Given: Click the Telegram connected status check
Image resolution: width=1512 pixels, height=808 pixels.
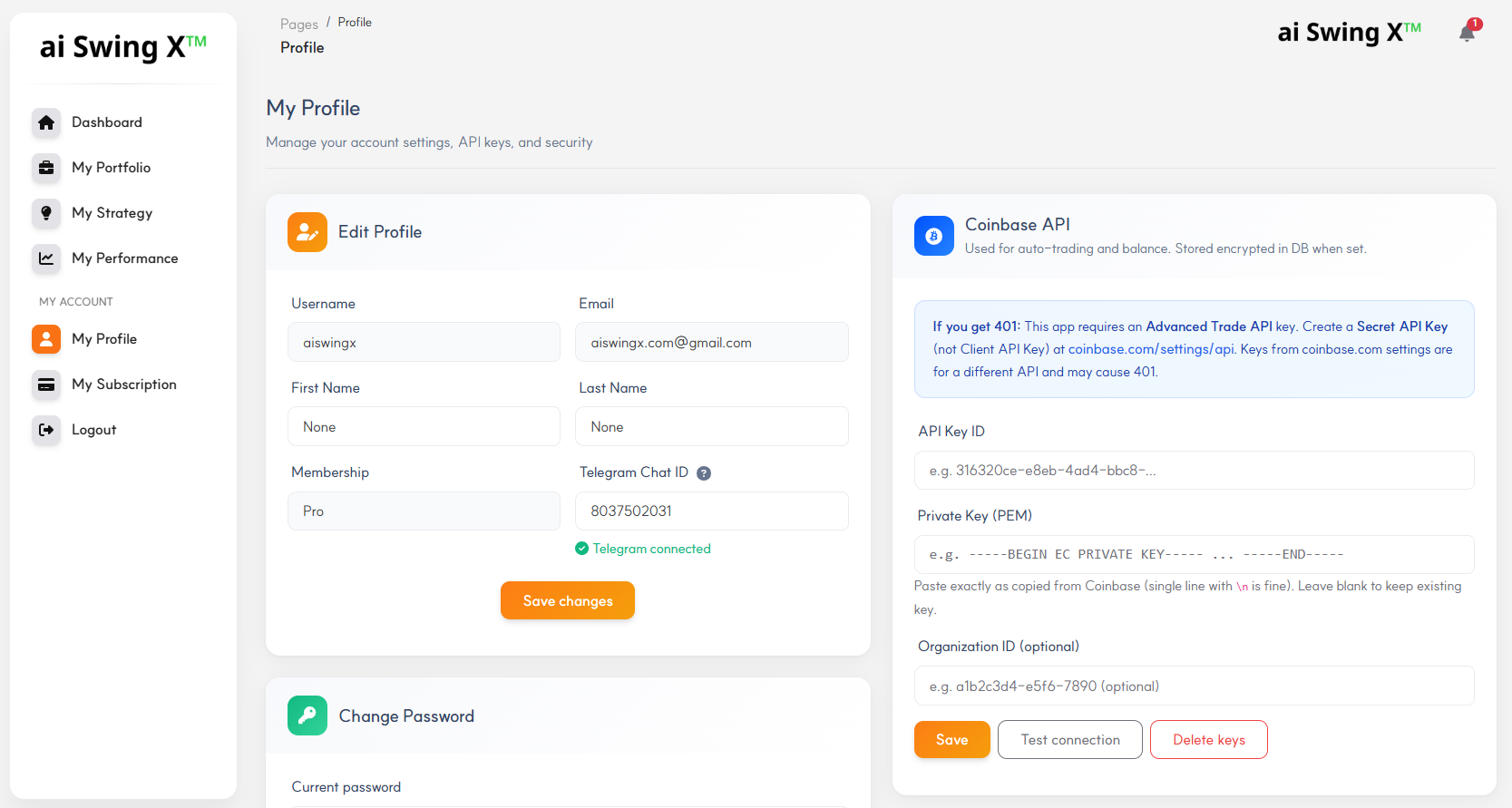Looking at the screenshot, I should [x=580, y=548].
